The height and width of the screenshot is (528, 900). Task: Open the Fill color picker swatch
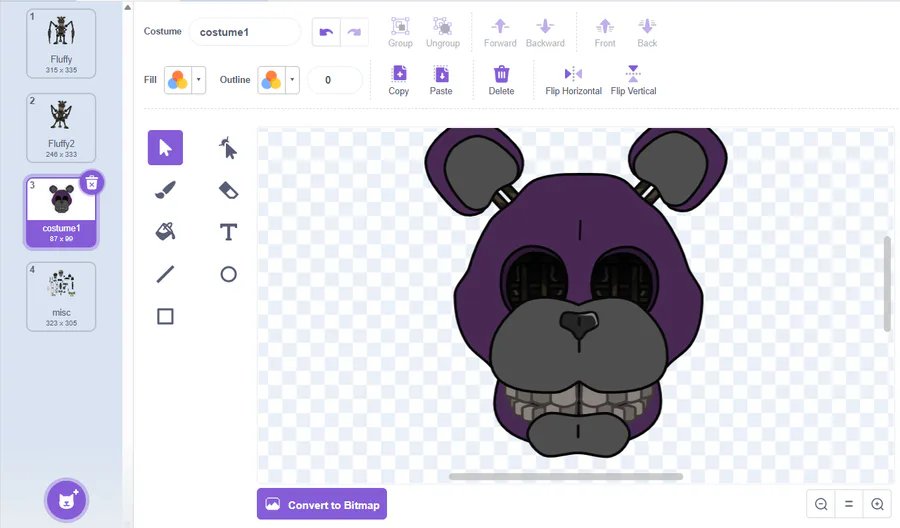click(x=178, y=80)
